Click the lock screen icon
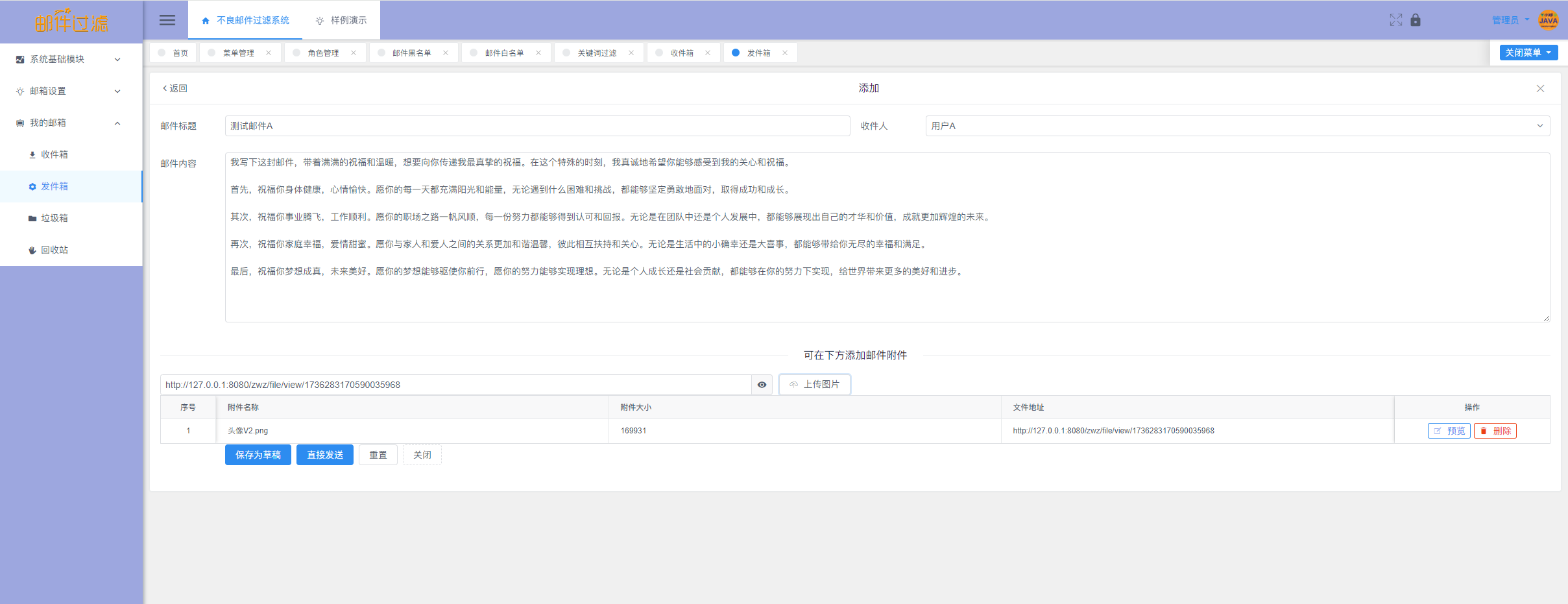1568x604 pixels. (1416, 20)
